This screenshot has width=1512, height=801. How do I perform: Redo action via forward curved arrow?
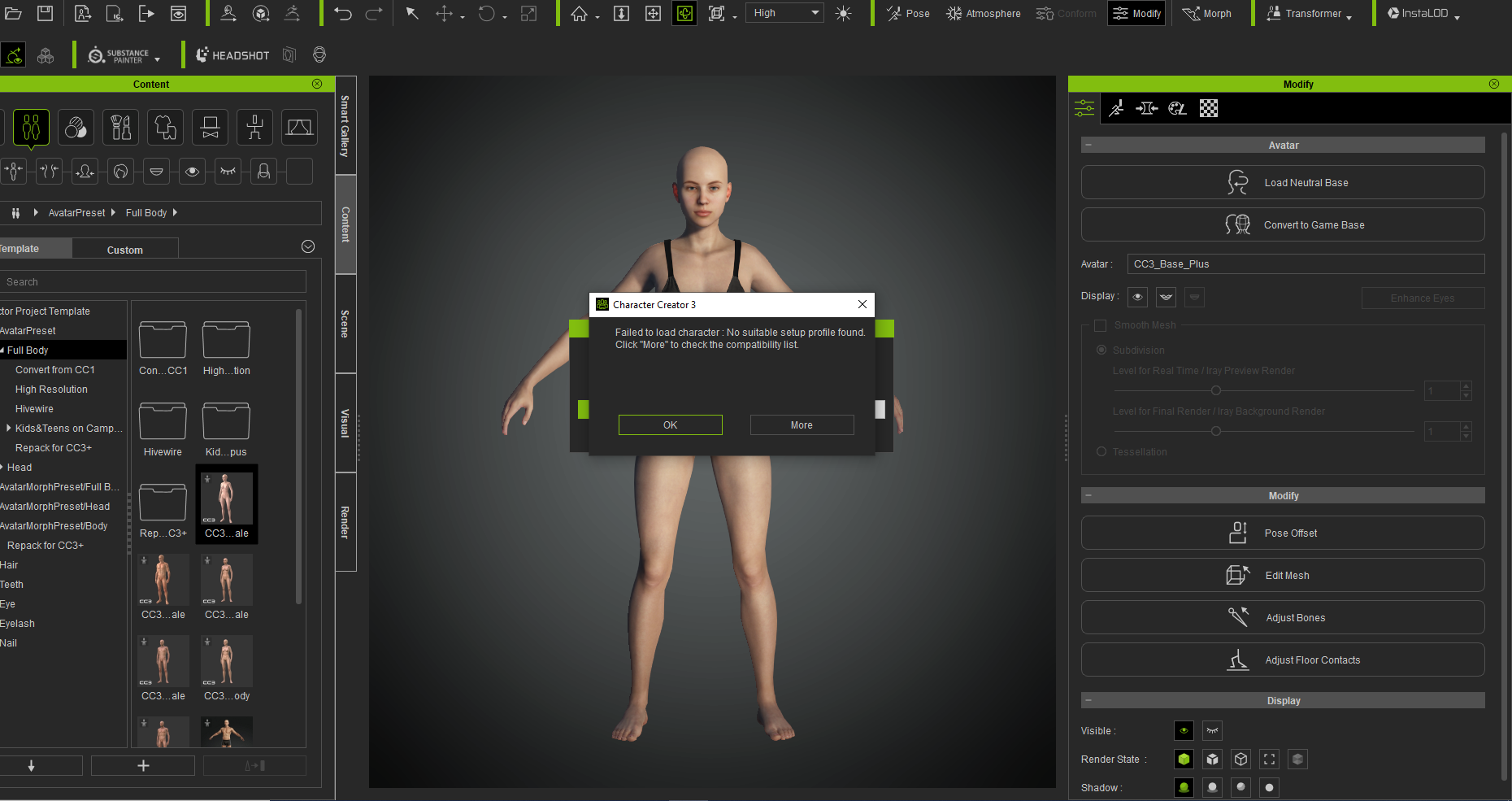pyautogui.click(x=374, y=13)
